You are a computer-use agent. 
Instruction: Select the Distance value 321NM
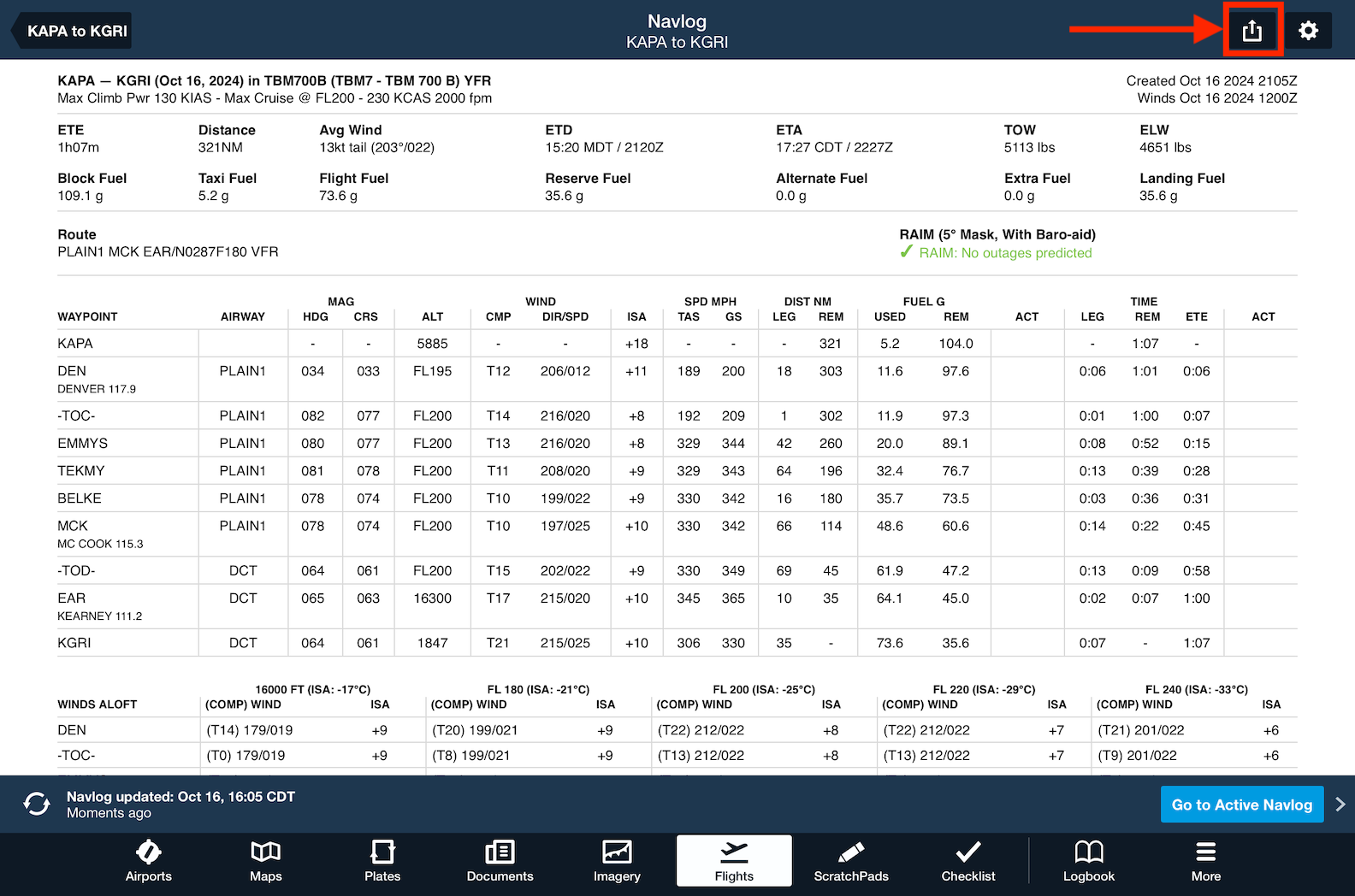(x=221, y=148)
